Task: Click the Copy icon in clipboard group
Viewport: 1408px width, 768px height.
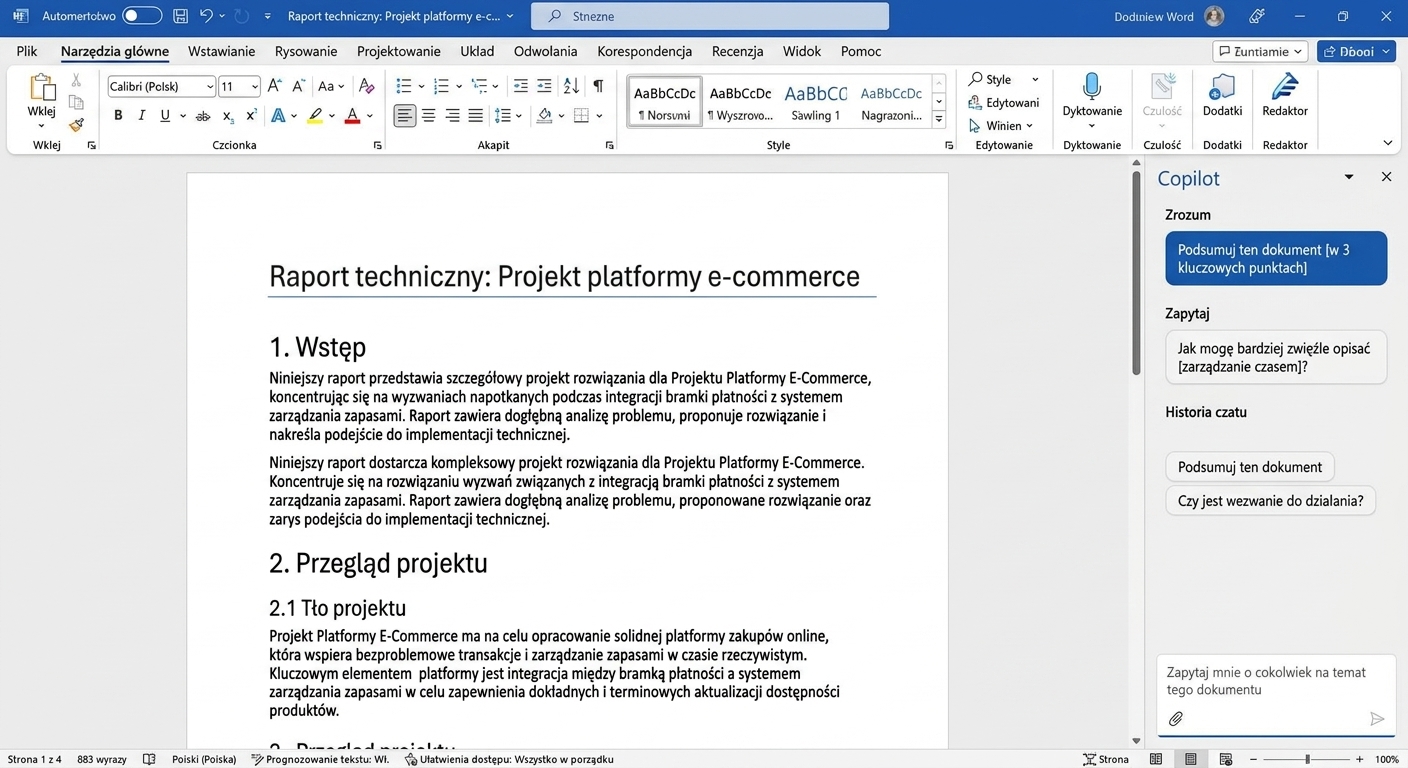Action: 76,102
